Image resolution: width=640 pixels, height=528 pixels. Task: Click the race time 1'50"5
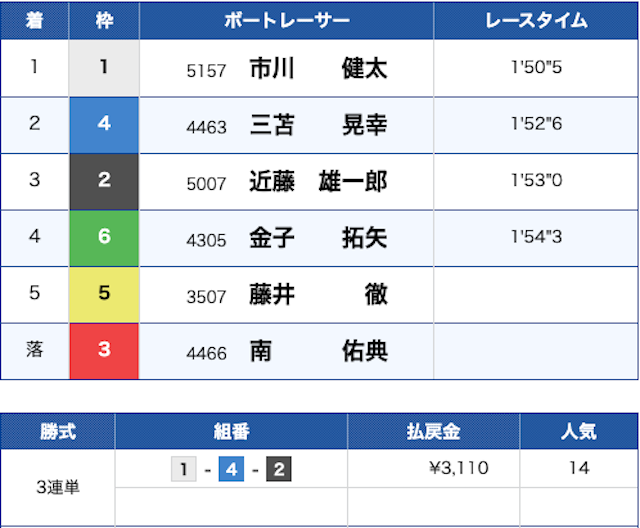[x=536, y=69]
